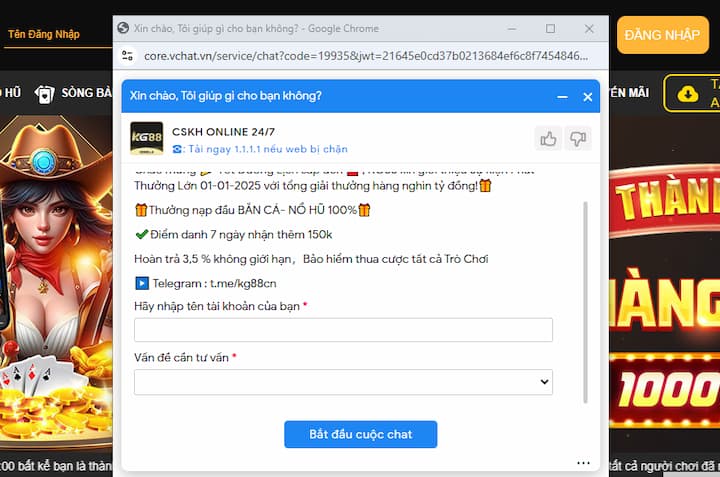Click the SÒNG BÀI playing cards icon
Screen dimensions: 720x477
point(44,93)
